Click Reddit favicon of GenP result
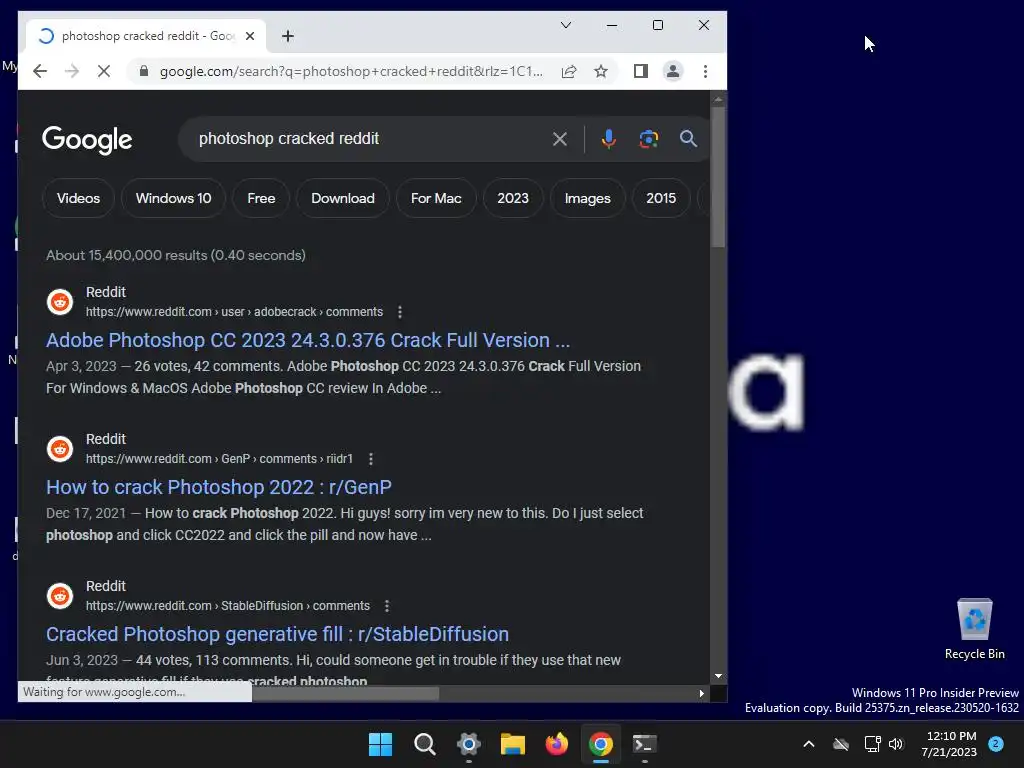This screenshot has height=768, width=1024. point(60,449)
